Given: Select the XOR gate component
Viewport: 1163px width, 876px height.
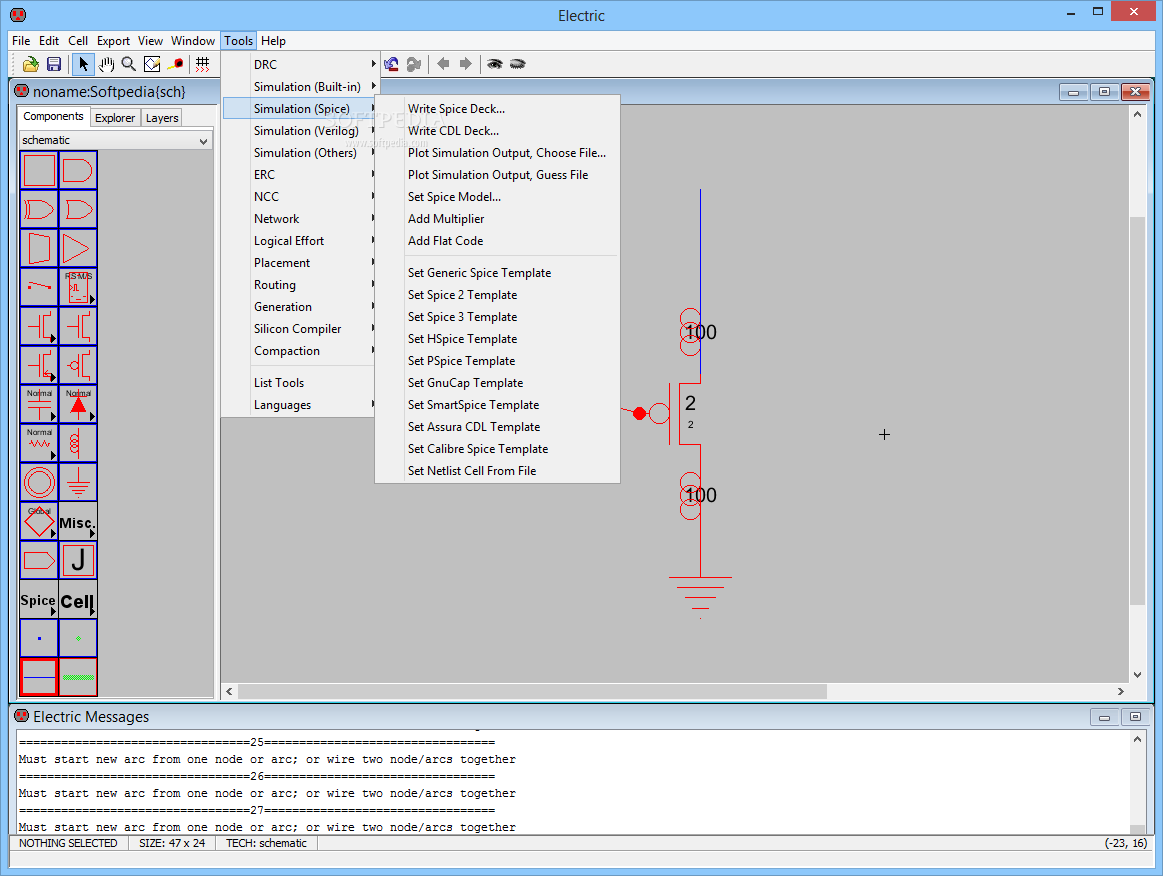Looking at the screenshot, I should 39,210.
